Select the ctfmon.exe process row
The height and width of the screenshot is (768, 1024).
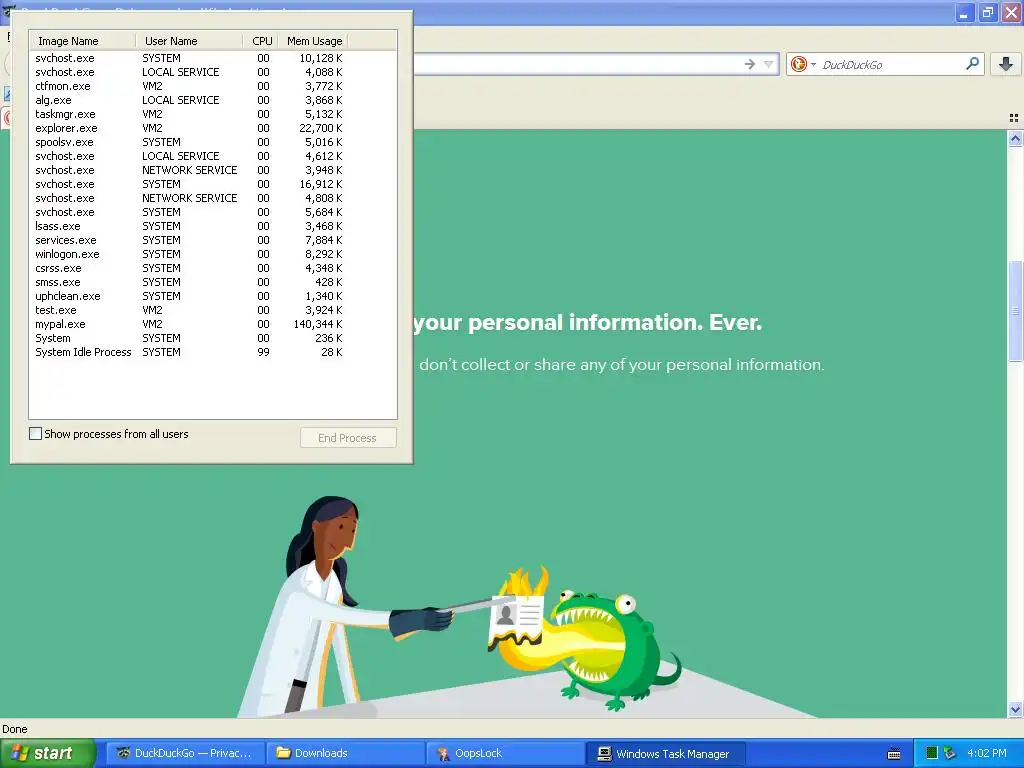[x=189, y=86]
